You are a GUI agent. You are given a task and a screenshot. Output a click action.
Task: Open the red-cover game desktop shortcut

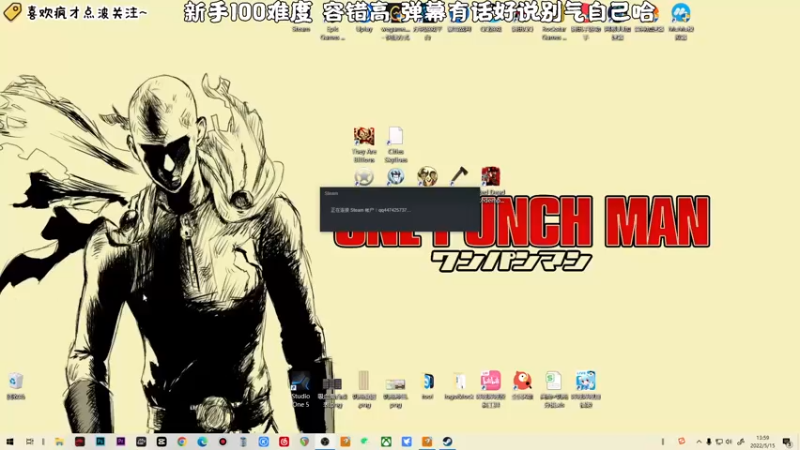[491, 177]
